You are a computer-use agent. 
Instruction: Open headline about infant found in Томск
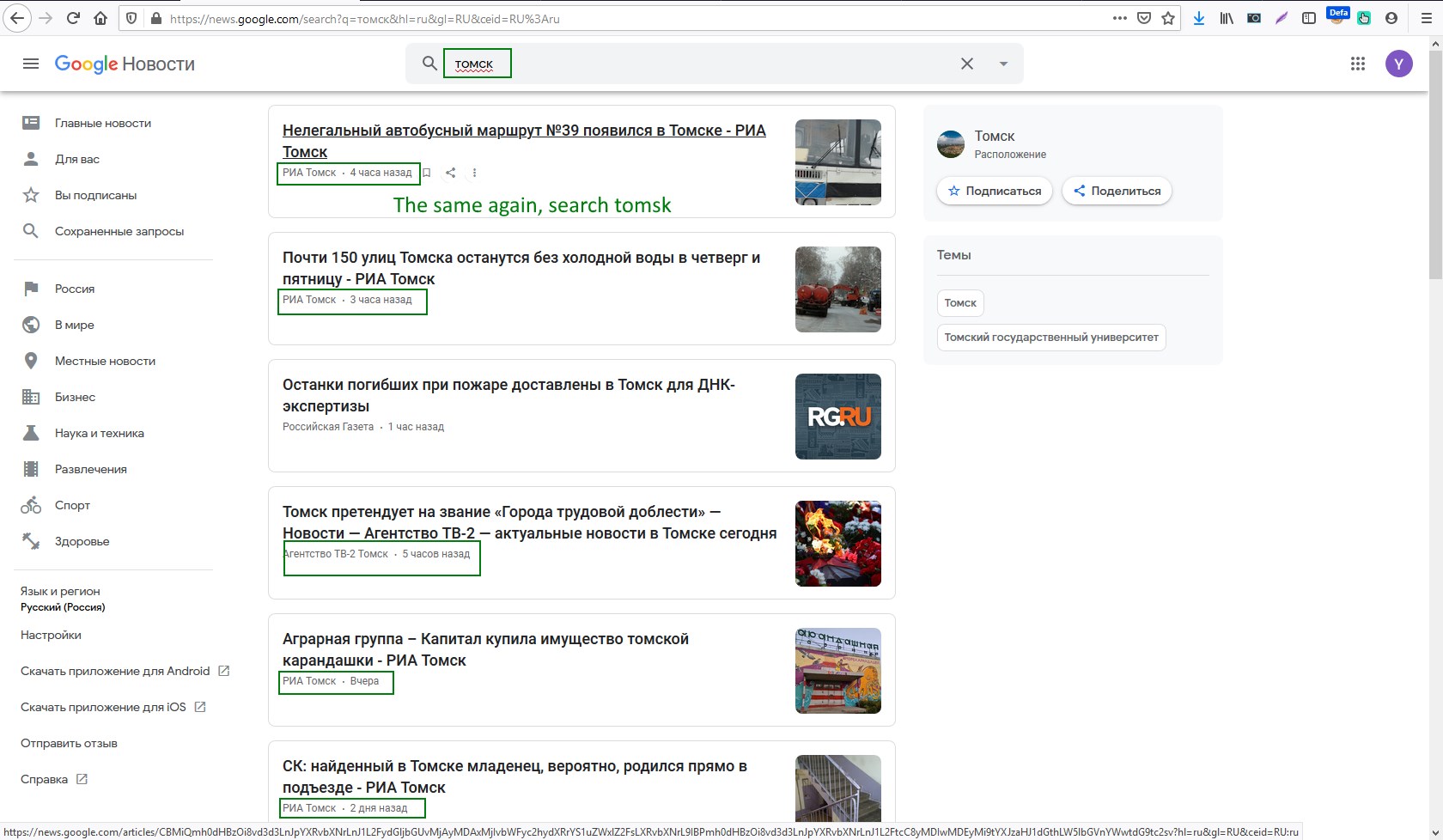pos(514,776)
